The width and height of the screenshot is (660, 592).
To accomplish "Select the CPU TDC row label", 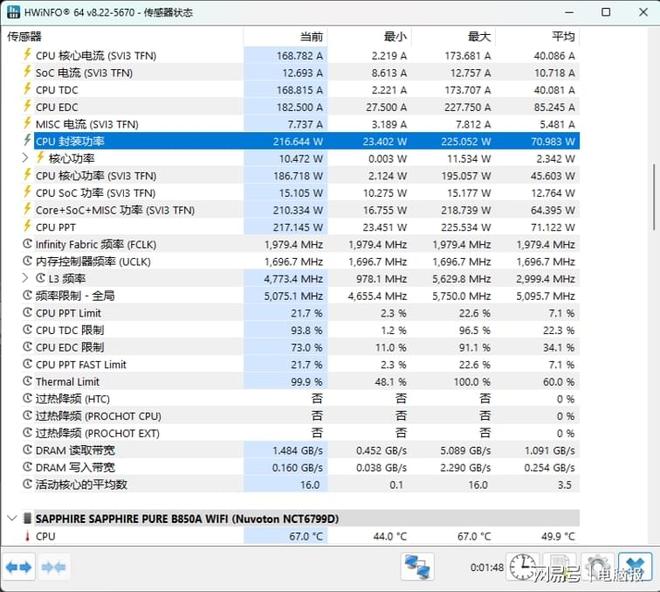I will [x=57, y=90].
